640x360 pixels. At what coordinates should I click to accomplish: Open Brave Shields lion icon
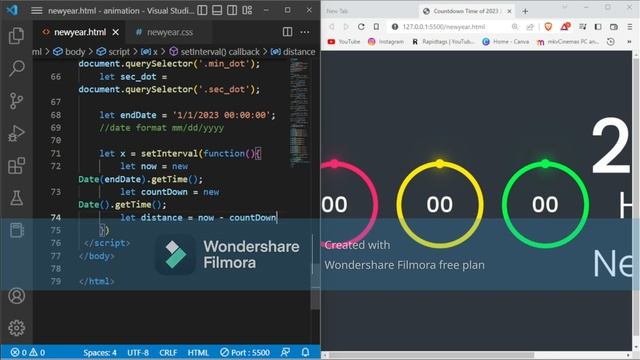(548, 27)
